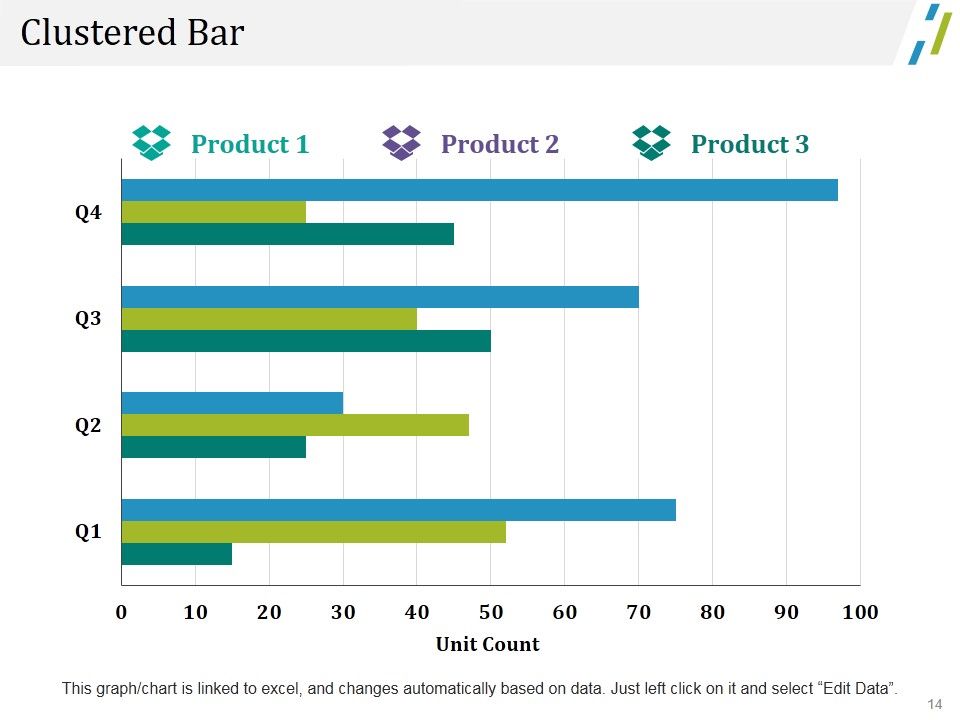This screenshot has width=960, height=720.
Task: Click the blue-green slash logo in top corner
Action: click(x=930, y=34)
